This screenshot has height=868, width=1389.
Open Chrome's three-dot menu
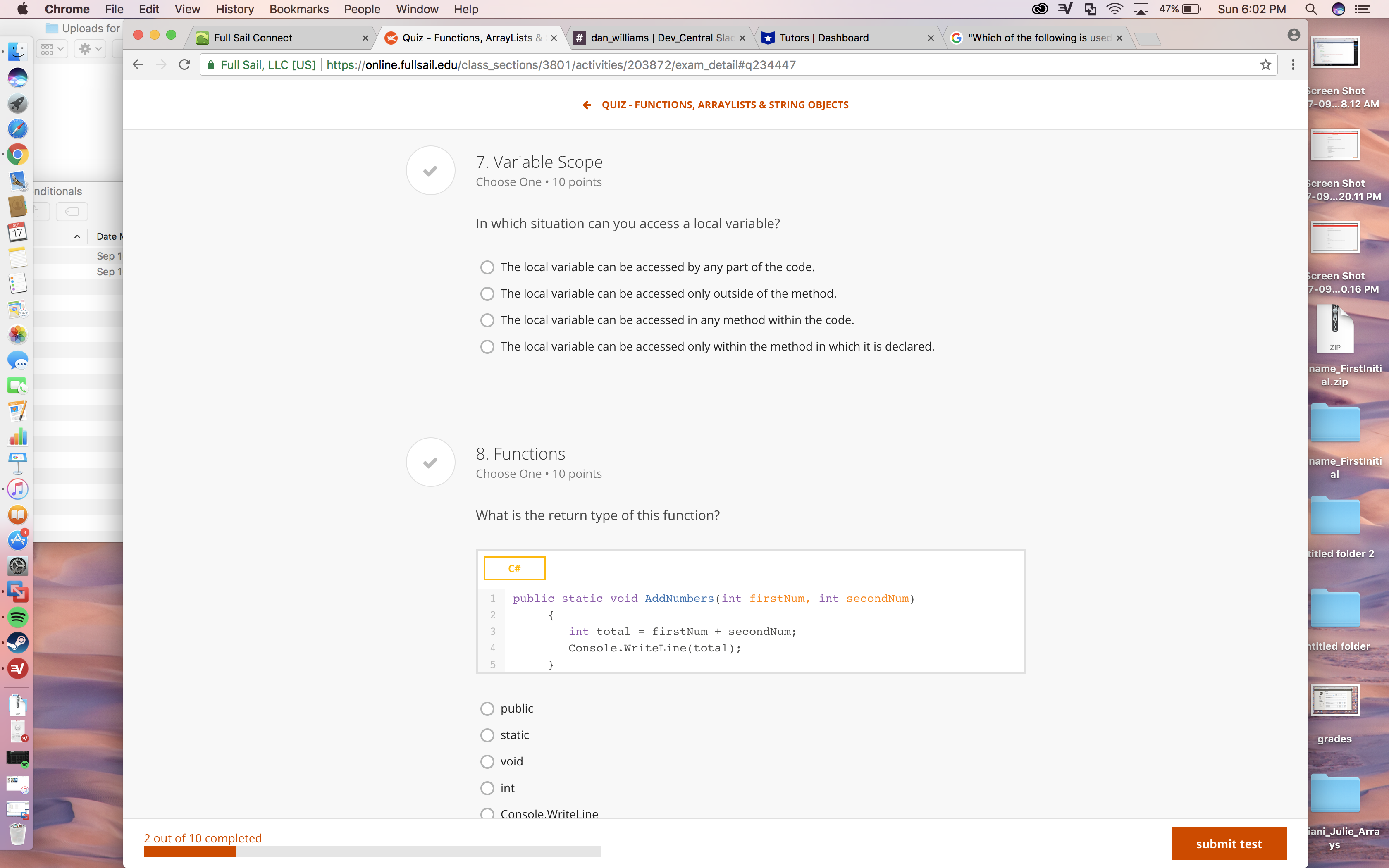(x=1293, y=65)
